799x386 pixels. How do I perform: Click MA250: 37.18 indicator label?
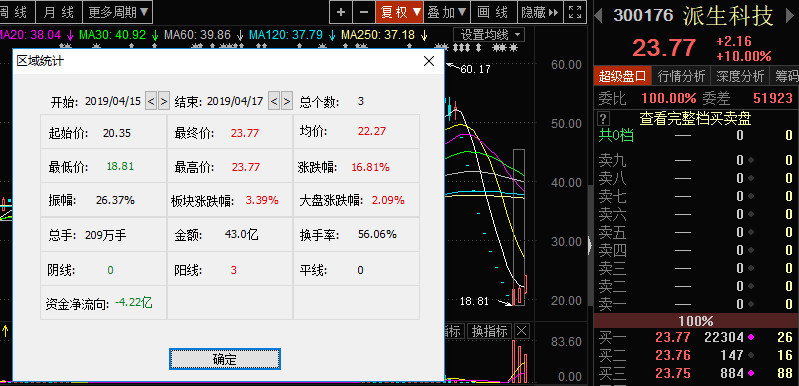click(x=378, y=35)
